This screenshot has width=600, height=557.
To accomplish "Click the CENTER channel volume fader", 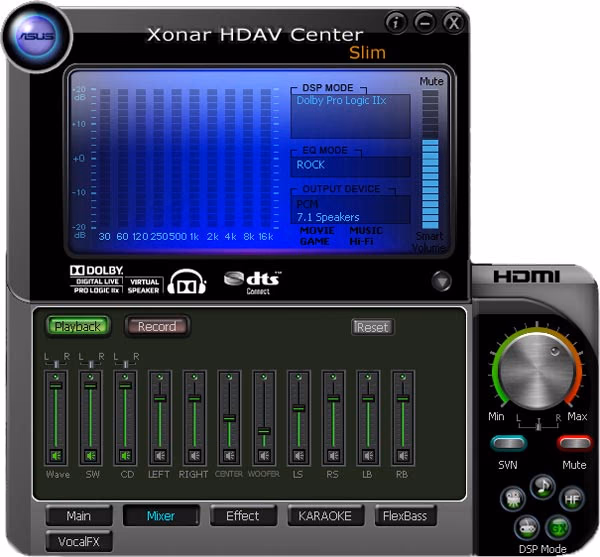I will 229,418.
